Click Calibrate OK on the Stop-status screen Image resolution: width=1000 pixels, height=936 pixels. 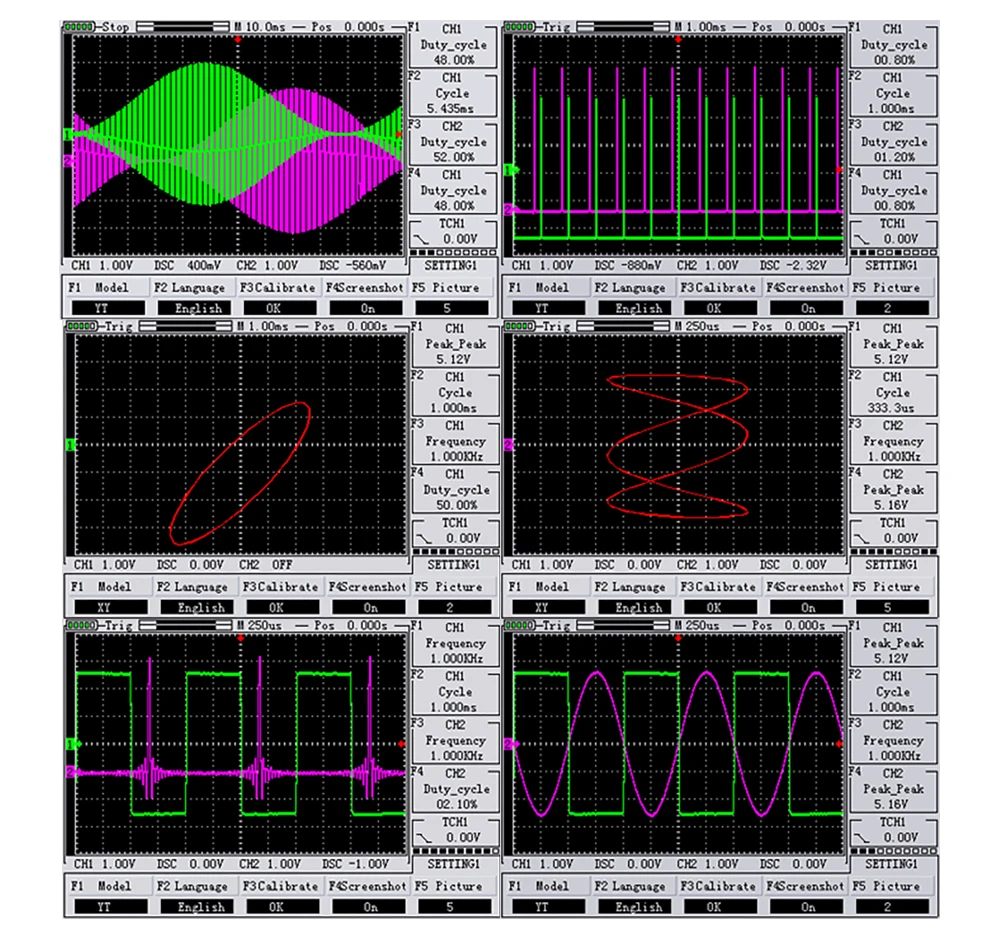point(281,309)
